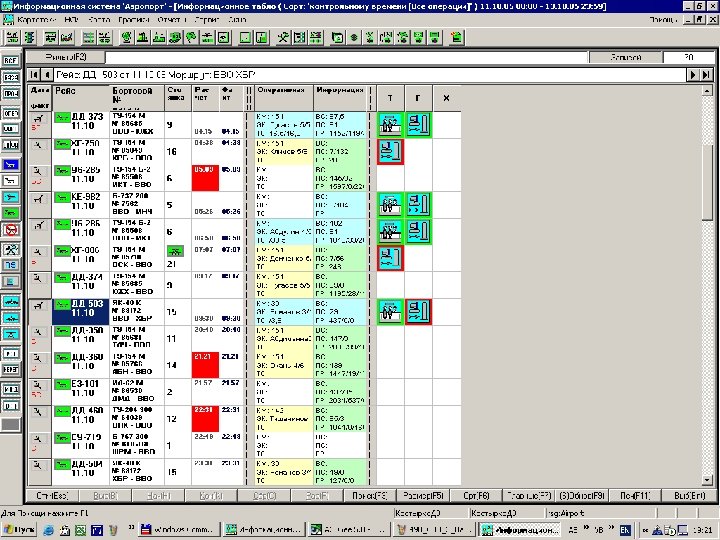Click the (S)Обнов(F9) refresh button
The width and height of the screenshot is (720, 540).
tap(582, 495)
